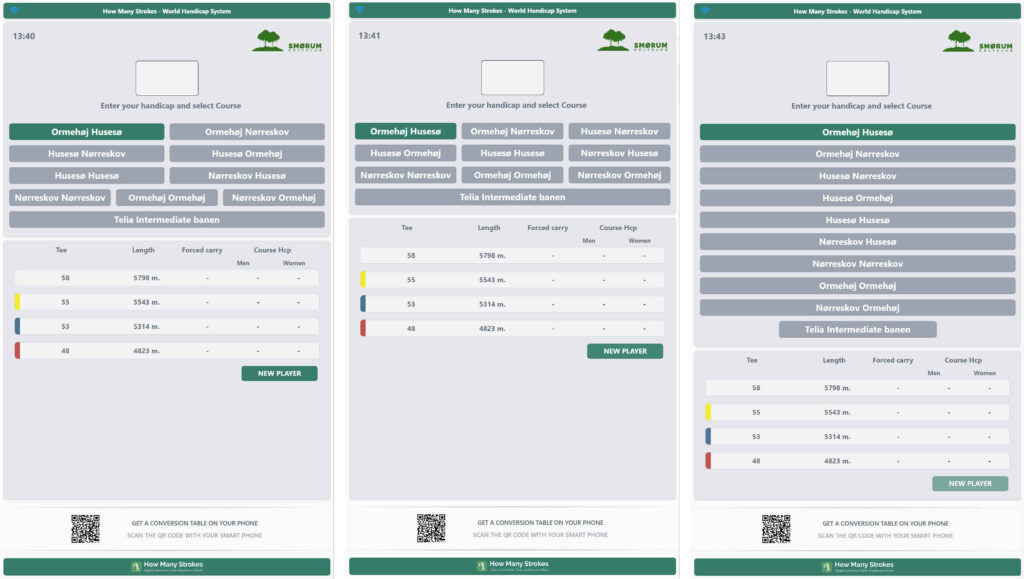Image resolution: width=1024 pixels, height=579 pixels.
Task: Select Telia Intermediate banen in the 13:41 screen
Action: point(513,197)
